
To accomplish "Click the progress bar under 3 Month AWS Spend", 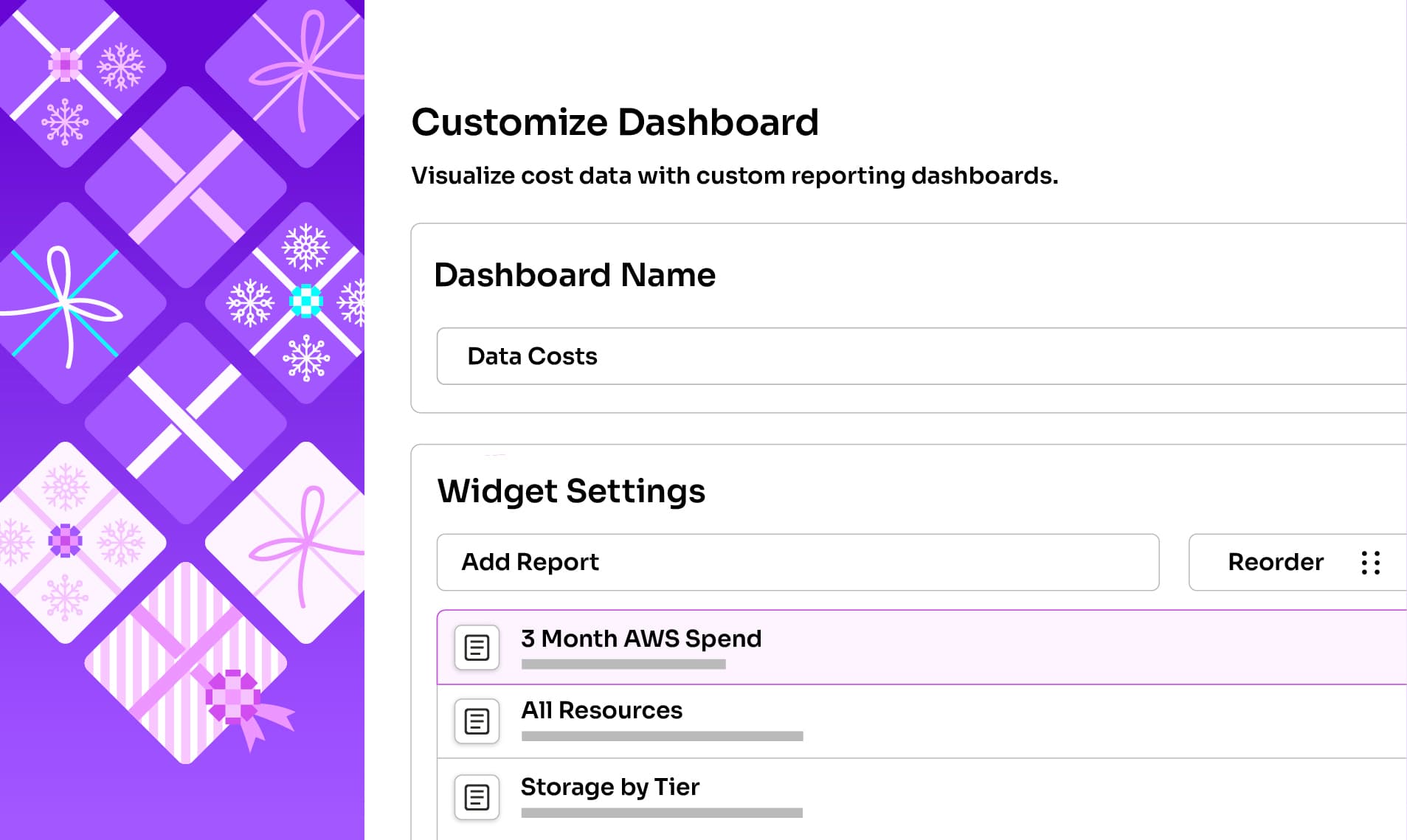I will [x=623, y=664].
